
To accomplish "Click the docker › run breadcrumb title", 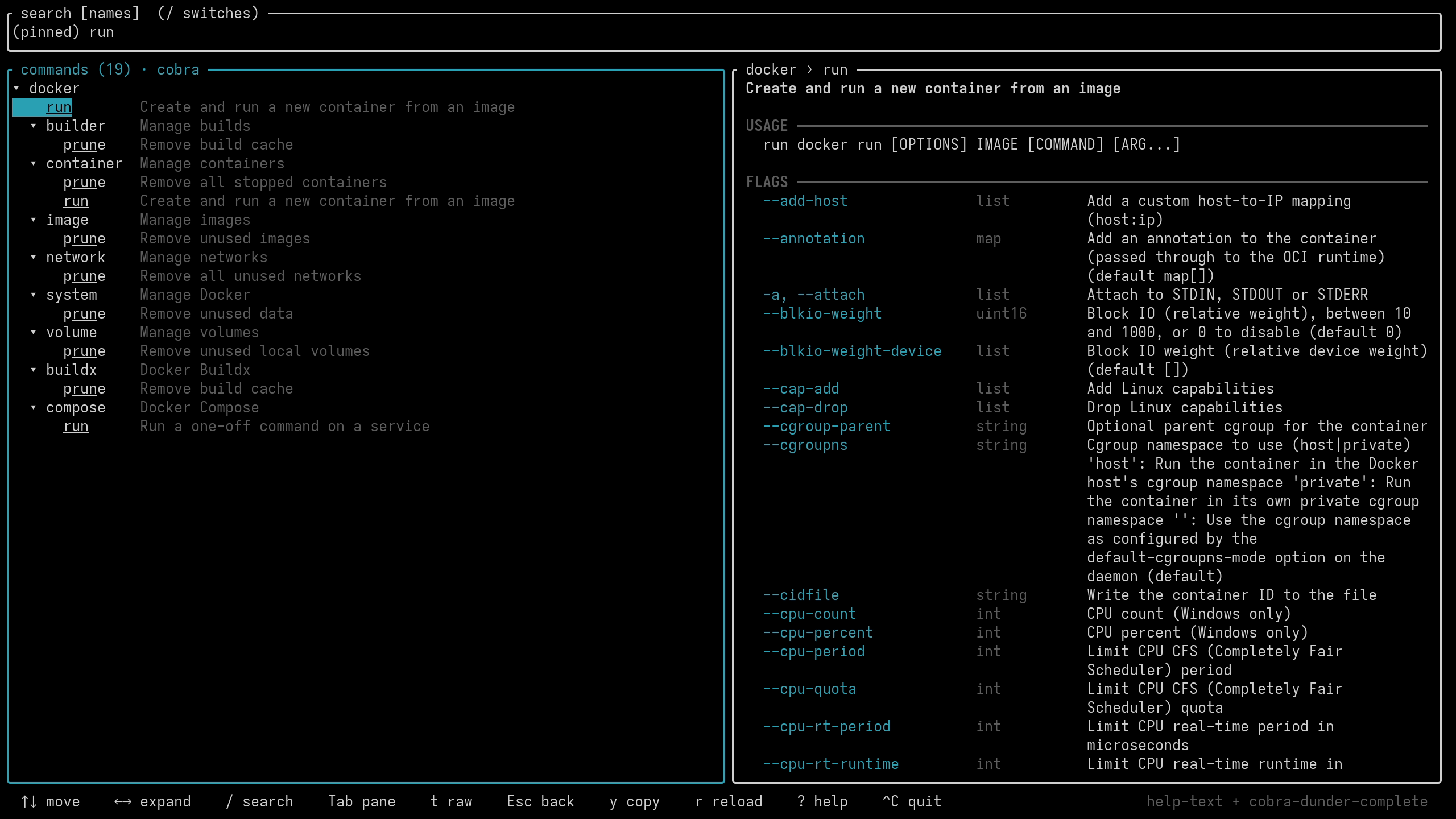I will 796,70.
